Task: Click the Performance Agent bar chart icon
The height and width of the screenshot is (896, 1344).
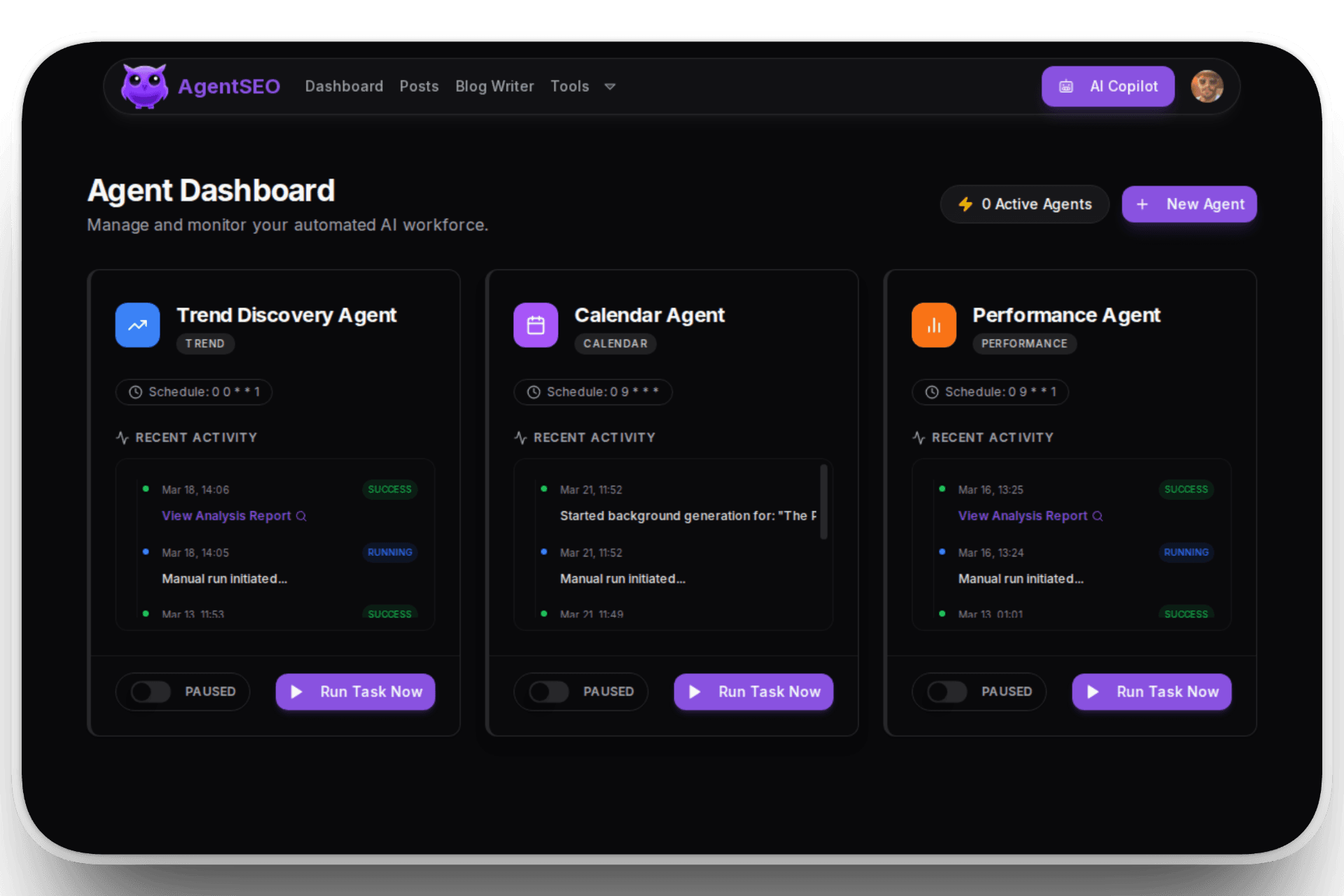Action: pos(934,325)
